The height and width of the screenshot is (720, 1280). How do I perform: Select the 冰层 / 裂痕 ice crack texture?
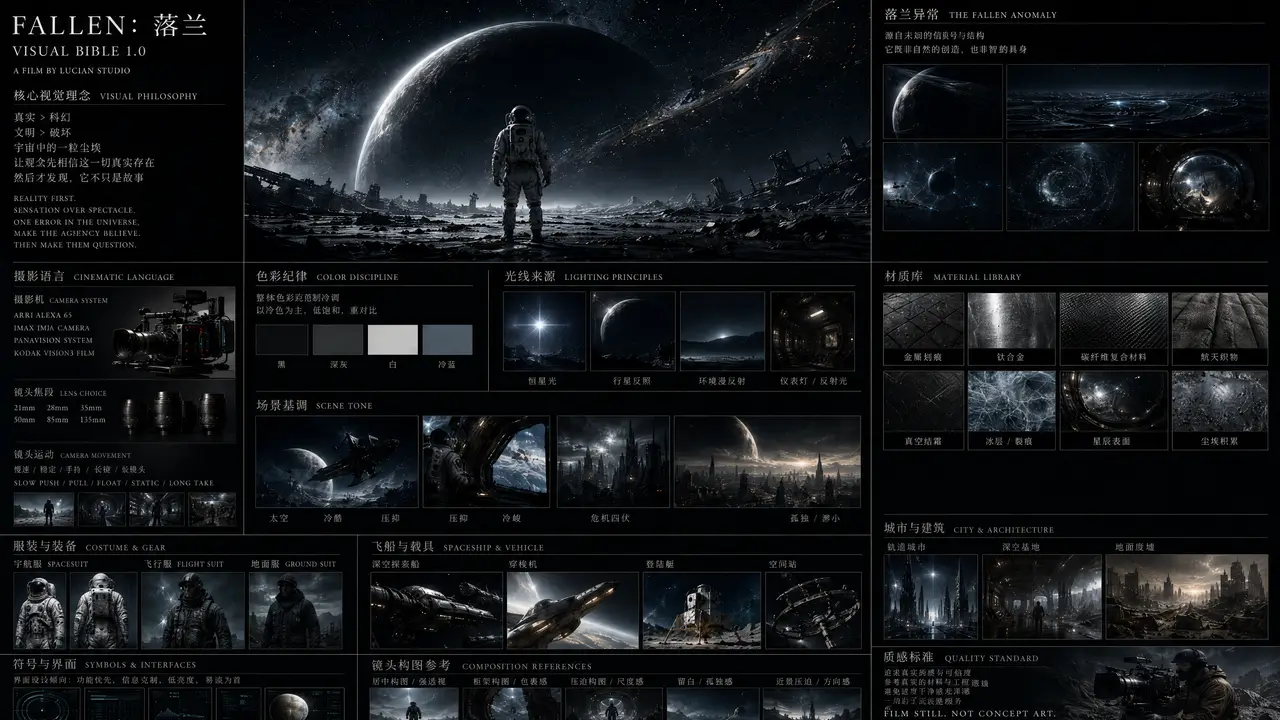coord(1012,402)
